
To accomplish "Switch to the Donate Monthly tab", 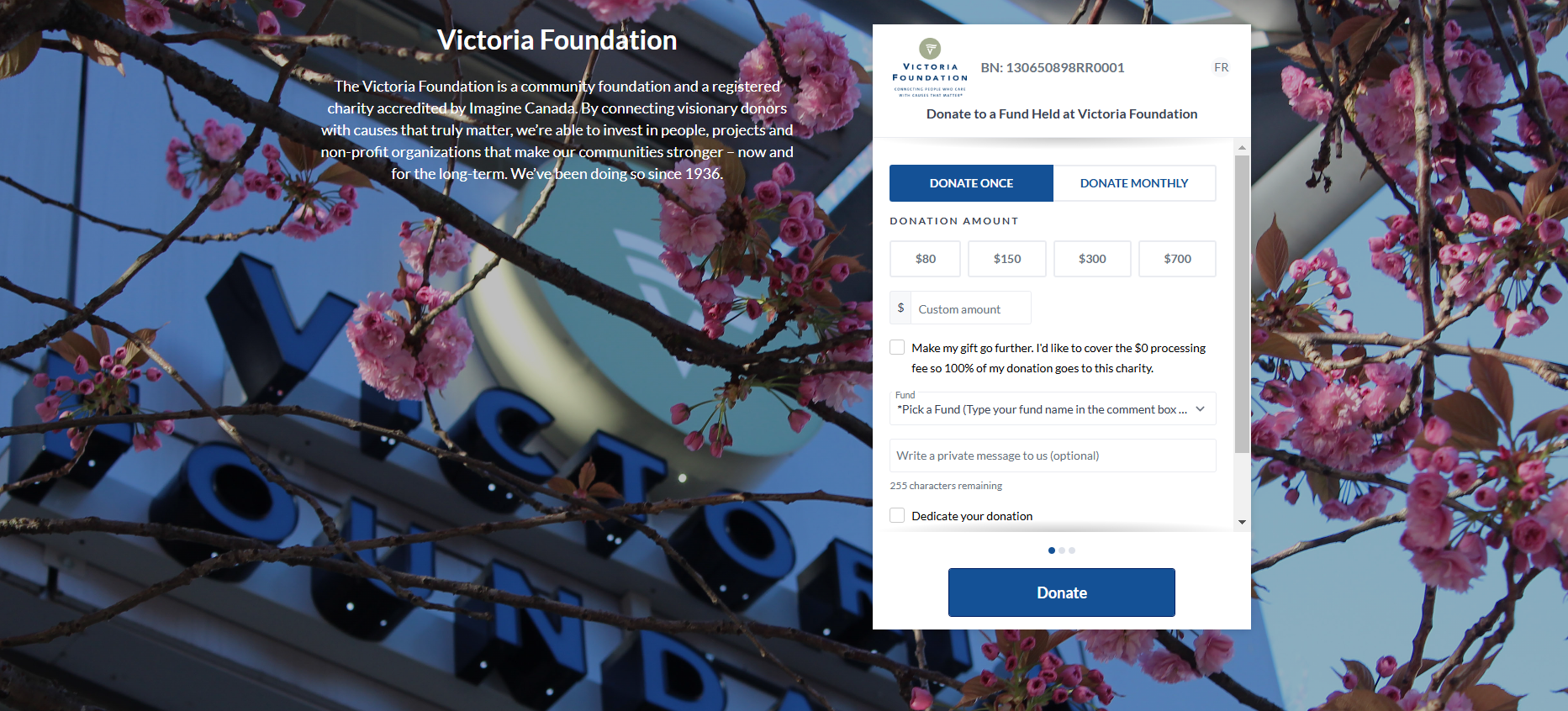I will tap(1134, 183).
